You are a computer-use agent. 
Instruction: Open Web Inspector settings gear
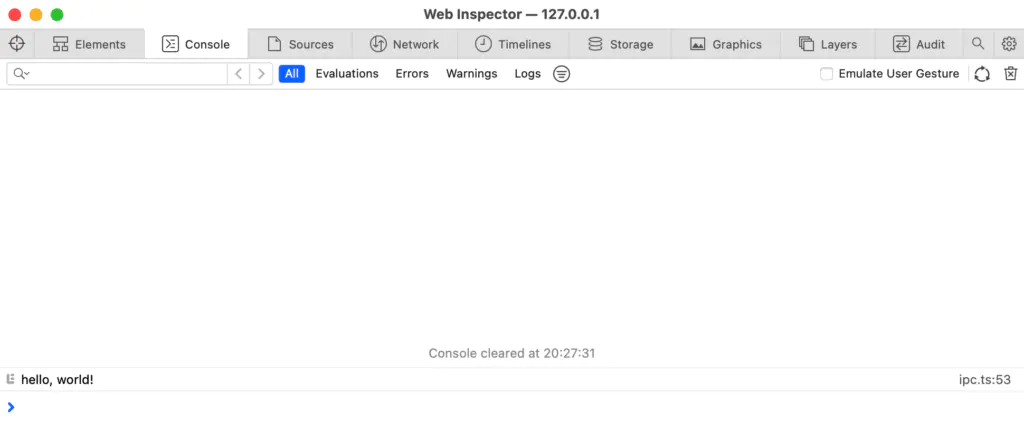click(1009, 44)
